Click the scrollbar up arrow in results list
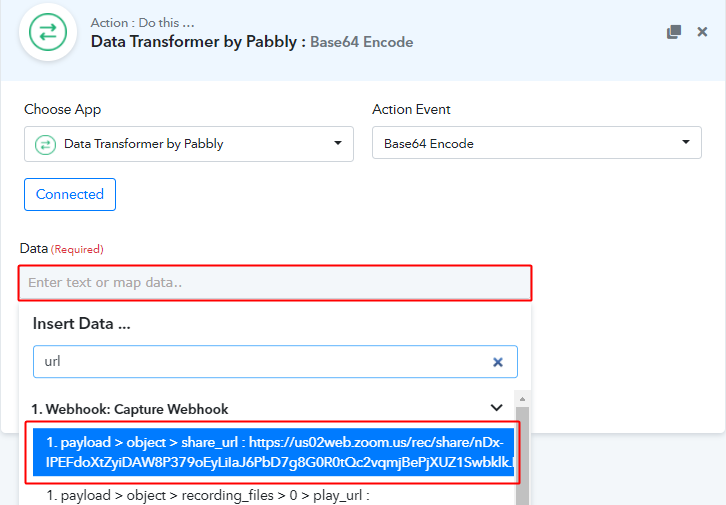Screen dimensions: 726x505 [x=522, y=399]
